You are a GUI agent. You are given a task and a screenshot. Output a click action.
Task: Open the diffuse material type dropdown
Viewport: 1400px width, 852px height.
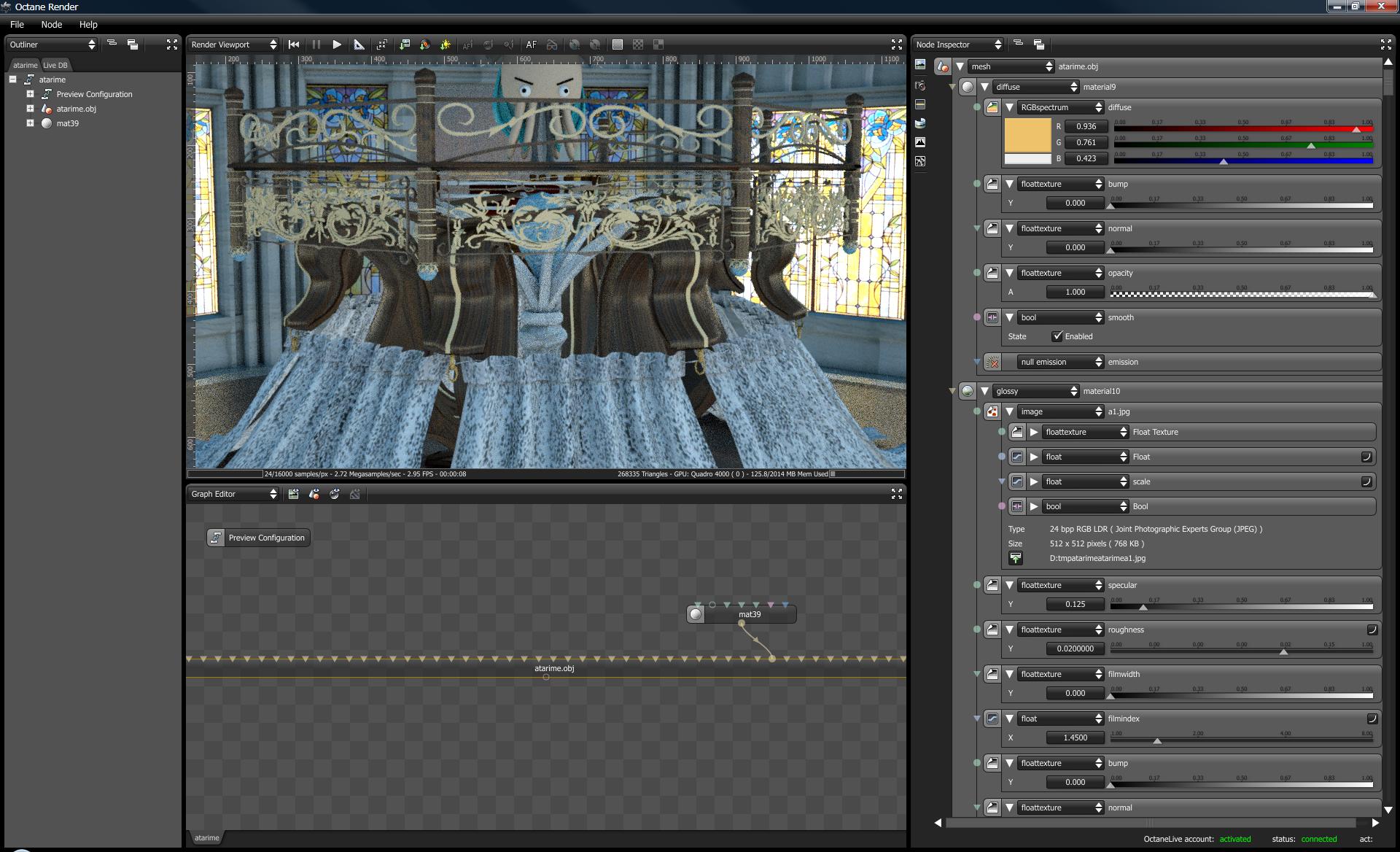tap(1036, 87)
